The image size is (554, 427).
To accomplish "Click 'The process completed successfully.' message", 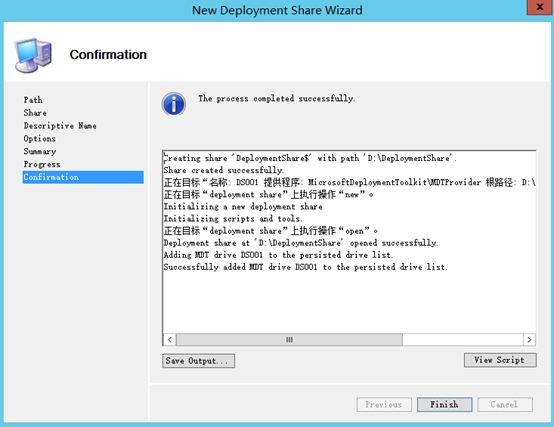I will pyautogui.click(x=277, y=99).
